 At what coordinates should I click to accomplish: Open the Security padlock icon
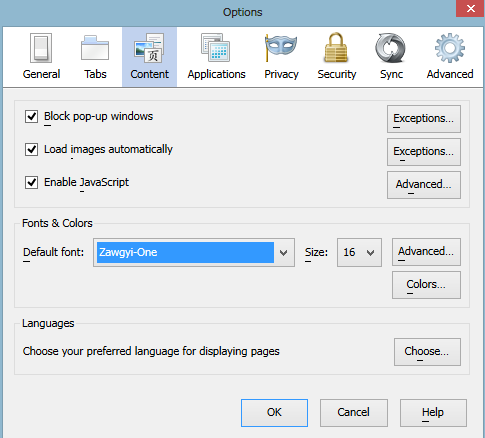(336, 48)
